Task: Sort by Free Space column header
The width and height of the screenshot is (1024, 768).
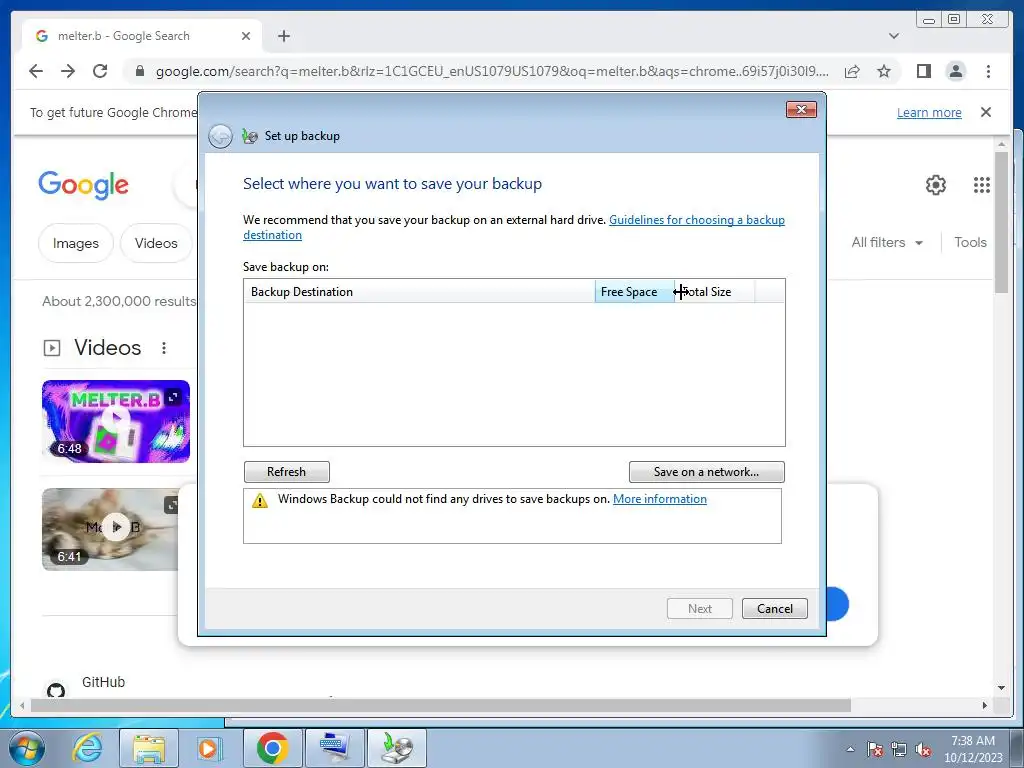Action: click(634, 291)
